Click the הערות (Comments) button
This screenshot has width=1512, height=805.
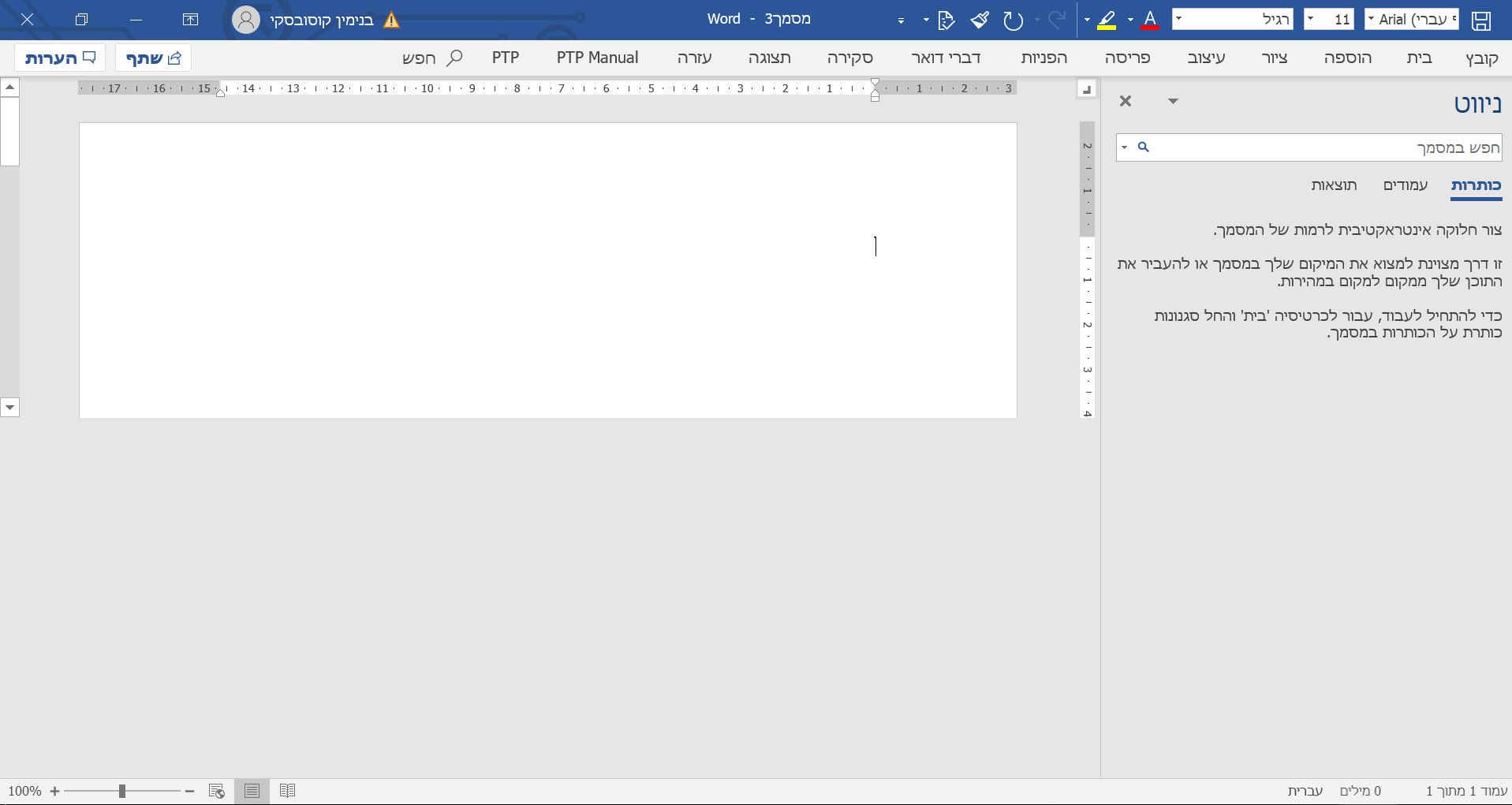(x=61, y=58)
